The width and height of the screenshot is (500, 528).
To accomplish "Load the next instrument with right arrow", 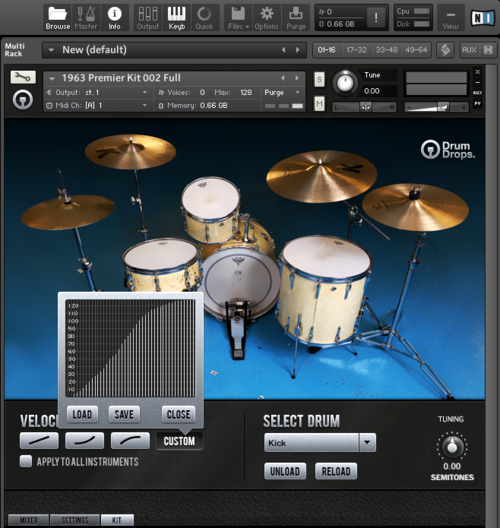I will pos(297,78).
